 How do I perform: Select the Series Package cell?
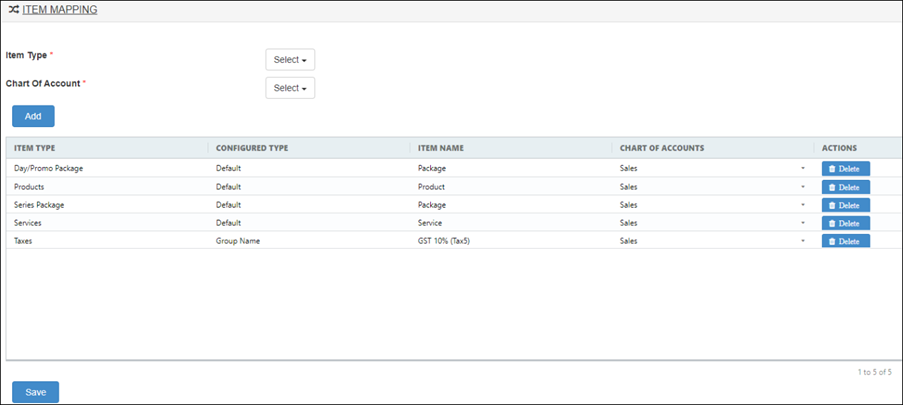point(39,205)
